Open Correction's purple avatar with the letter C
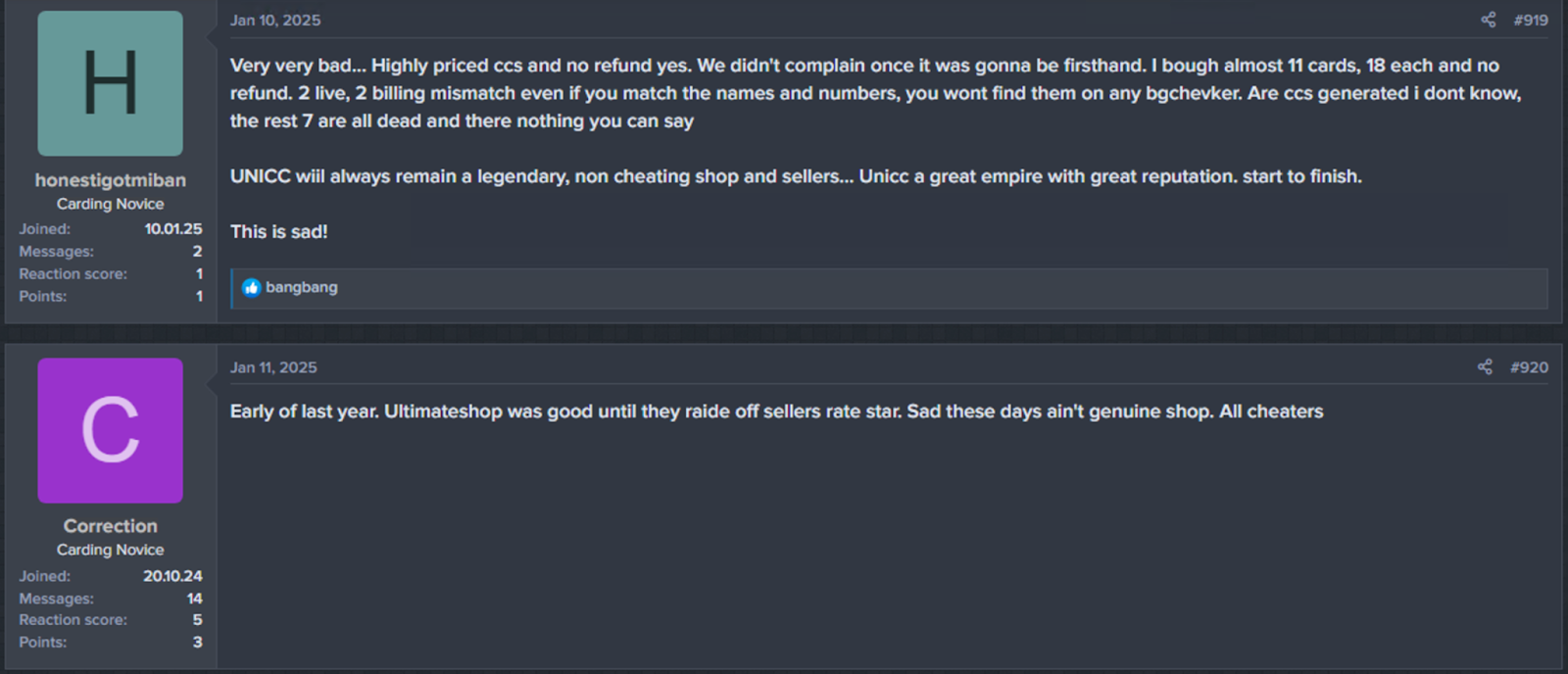The height and width of the screenshot is (674, 1568). coord(109,431)
